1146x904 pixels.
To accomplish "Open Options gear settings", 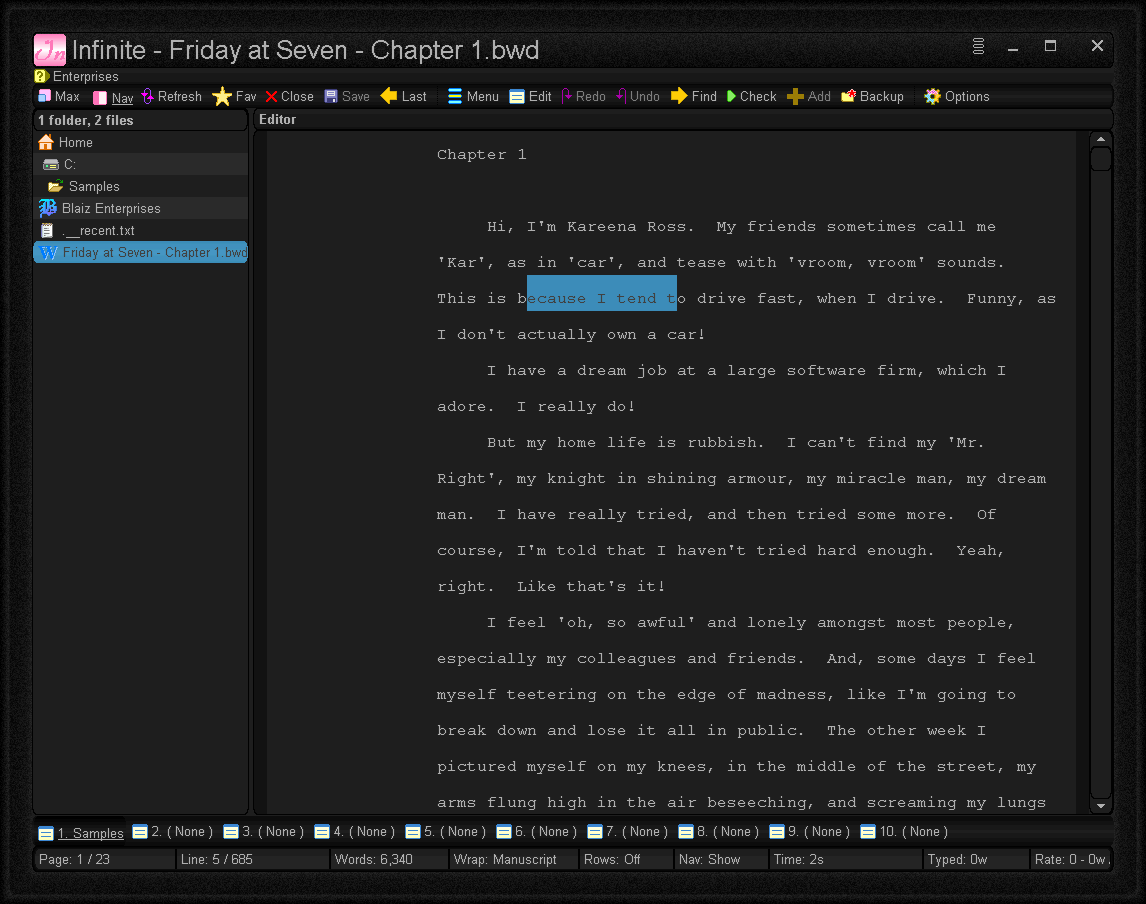I will pos(957,96).
